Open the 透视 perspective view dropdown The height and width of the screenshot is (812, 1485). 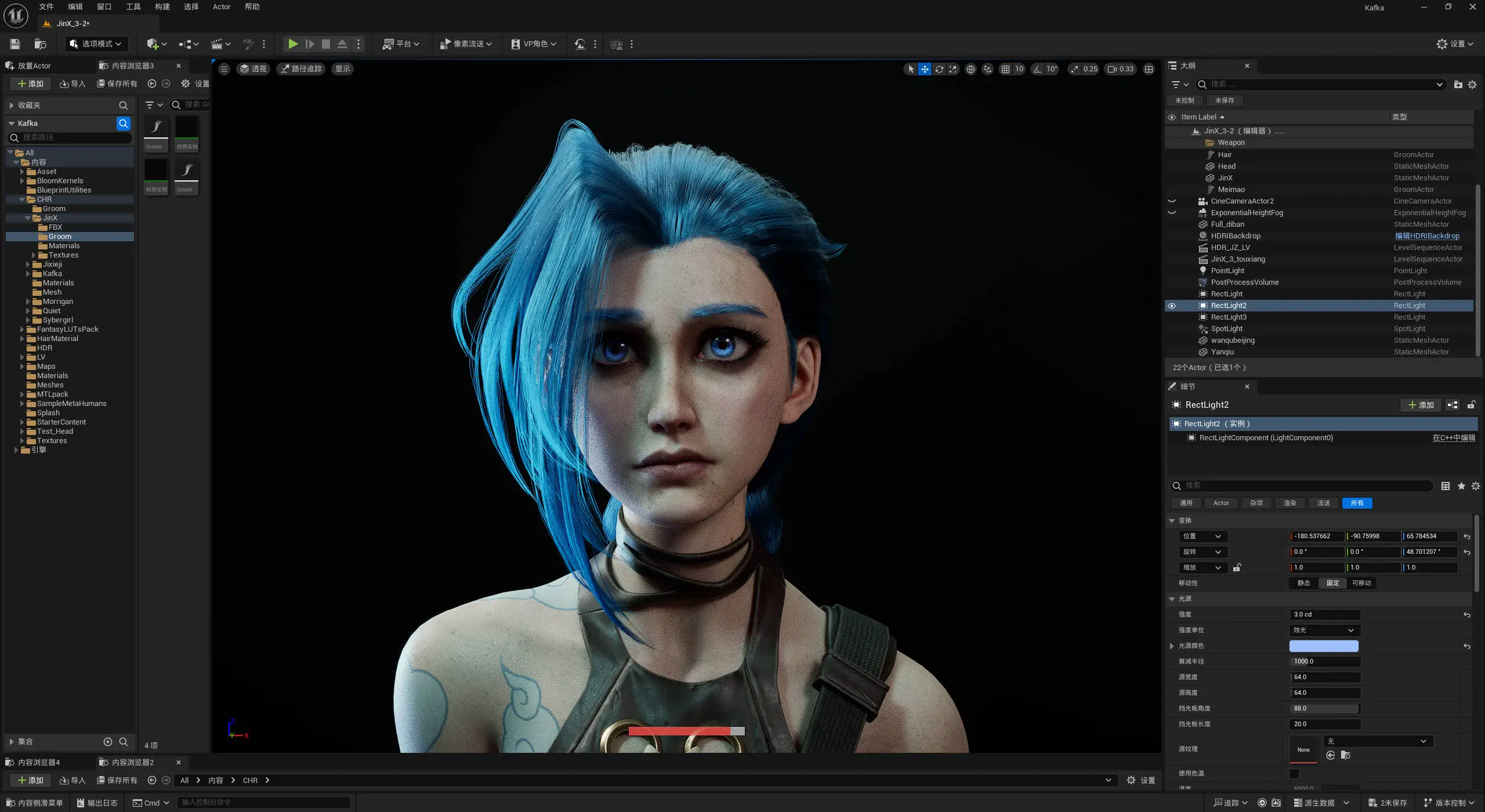[253, 69]
